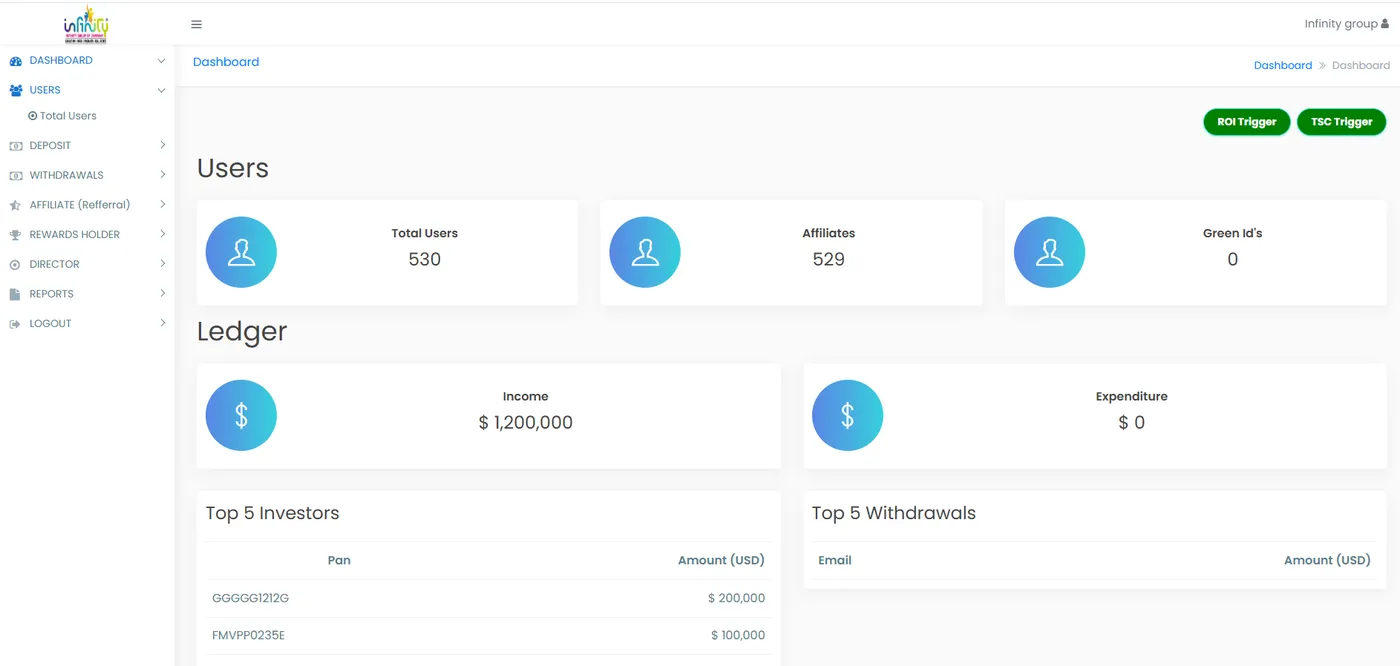Open the Infinity group account menu
Image resolution: width=1400 pixels, height=666 pixels.
click(1346, 24)
